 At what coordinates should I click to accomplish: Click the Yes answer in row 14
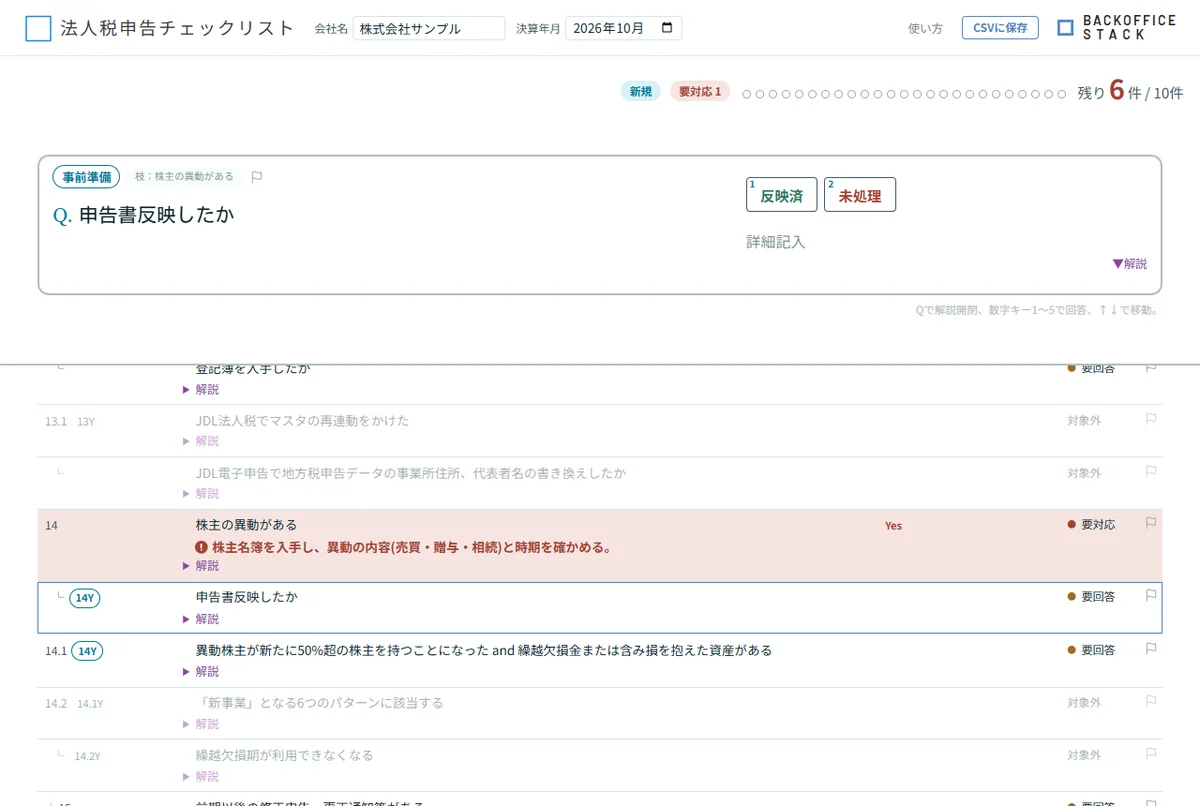point(893,525)
